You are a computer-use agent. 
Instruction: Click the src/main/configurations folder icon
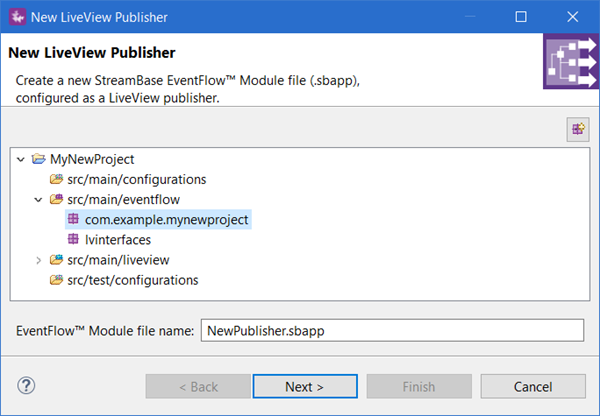tap(56, 179)
